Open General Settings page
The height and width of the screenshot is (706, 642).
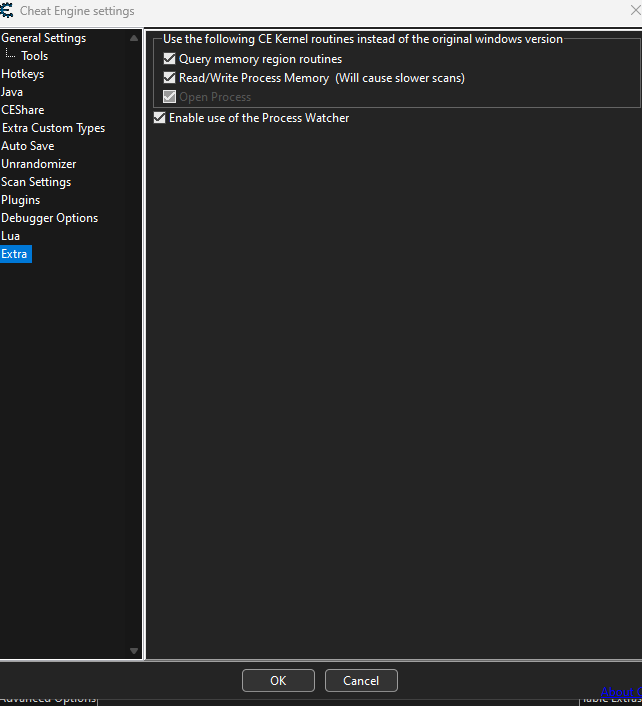point(43,38)
